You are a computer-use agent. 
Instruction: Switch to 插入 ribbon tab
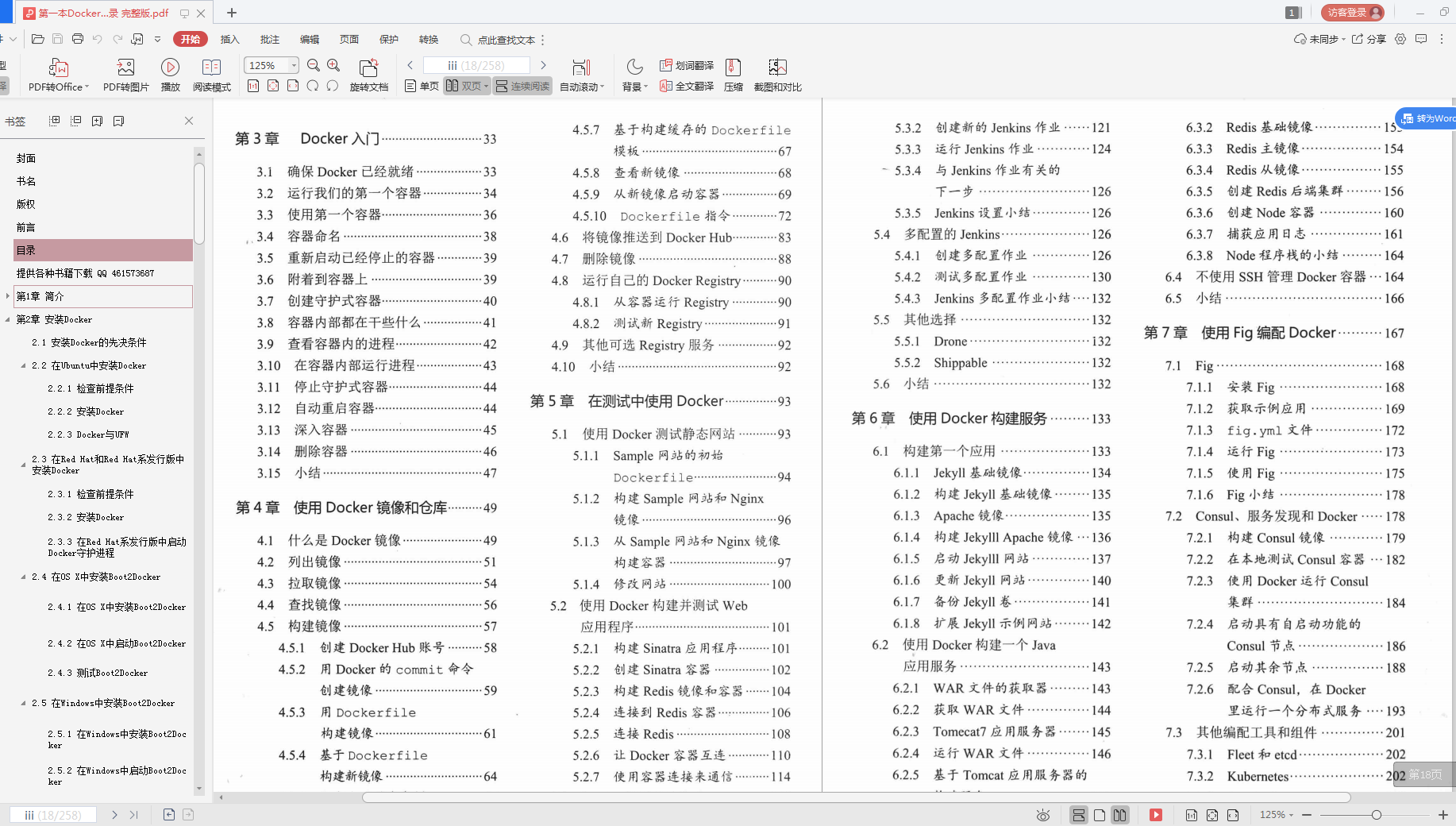[x=229, y=39]
